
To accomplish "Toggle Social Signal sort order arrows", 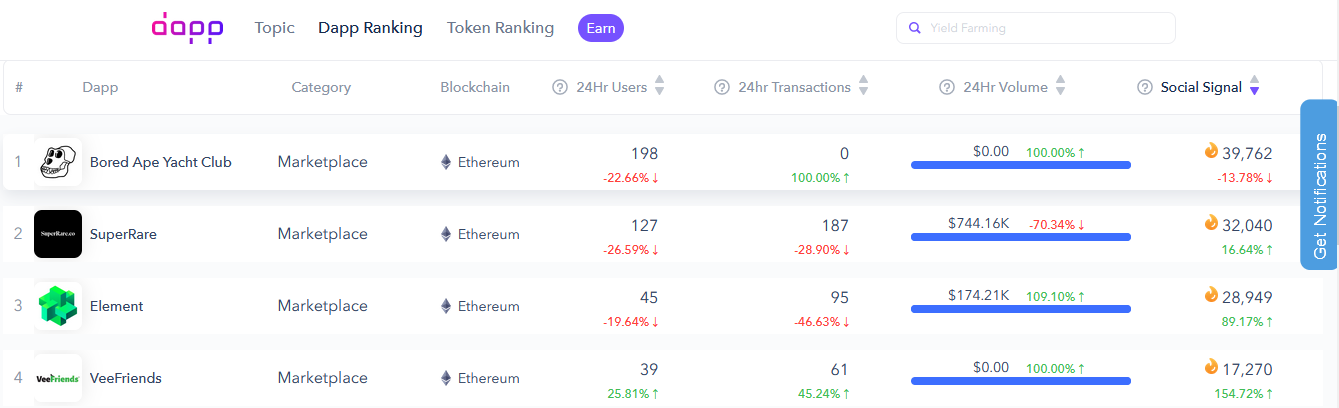I will (x=1254, y=86).
